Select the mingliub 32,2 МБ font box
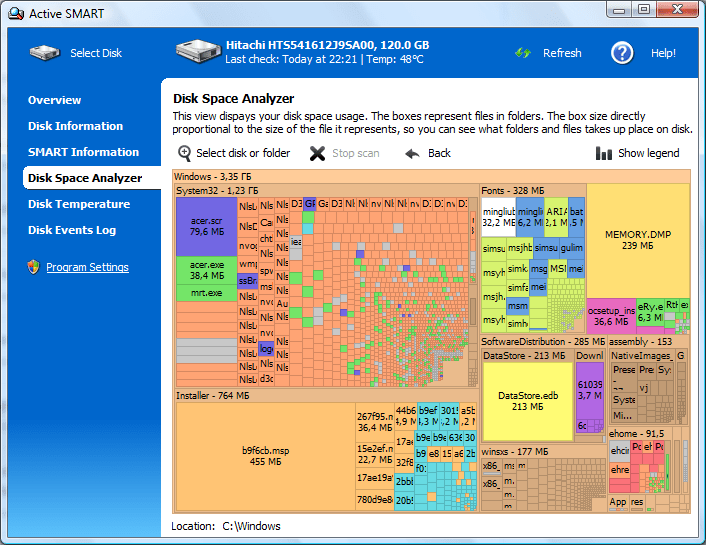Screen dimensions: 706x545 coord(498,217)
